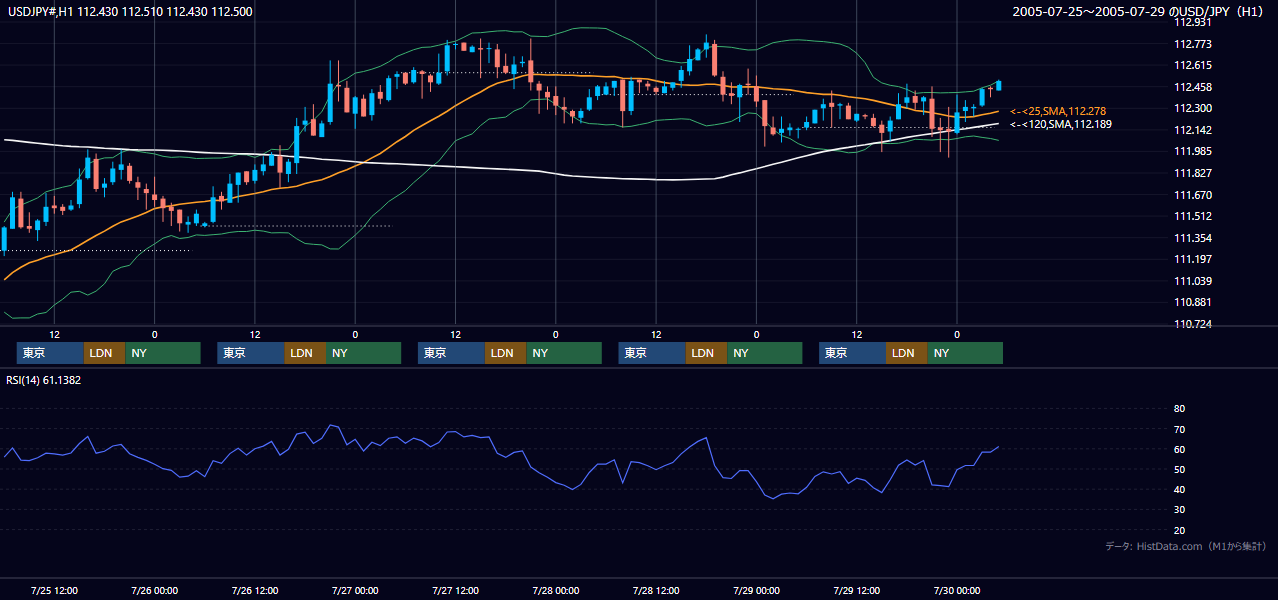Click price axis label 111.512
The height and width of the screenshot is (600, 1278).
point(1192,216)
